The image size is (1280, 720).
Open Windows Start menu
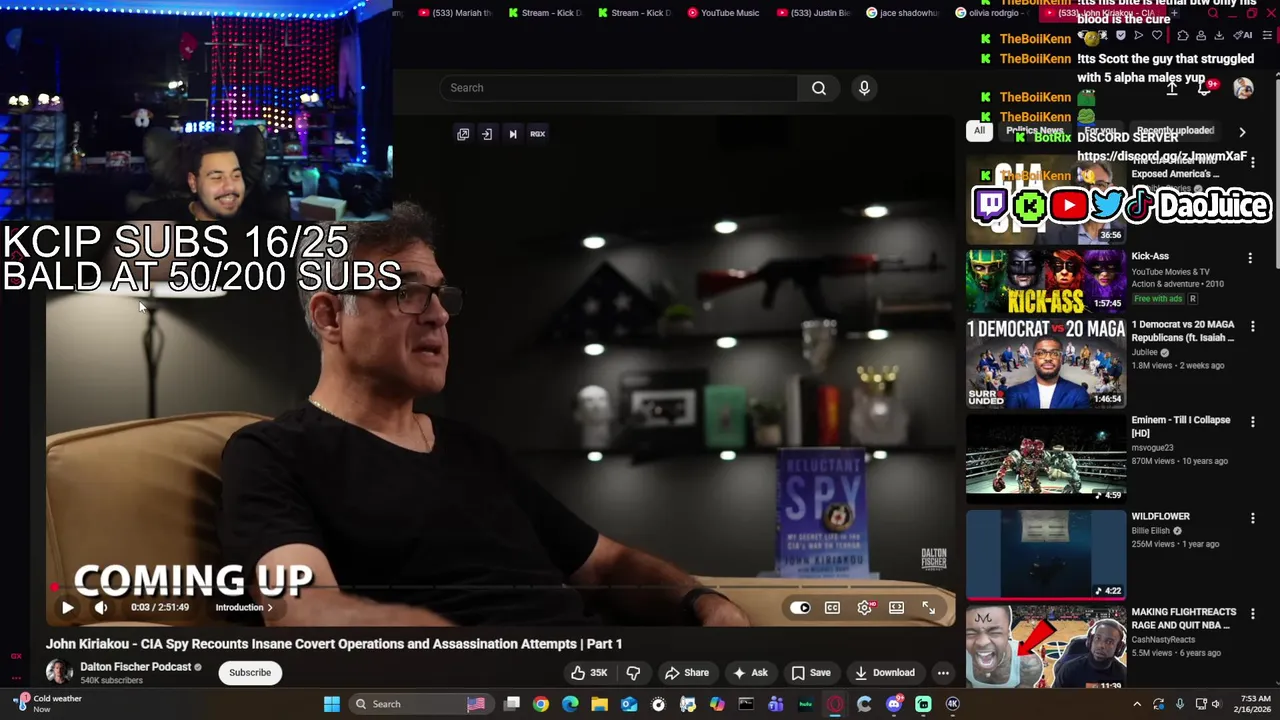tap(332, 704)
